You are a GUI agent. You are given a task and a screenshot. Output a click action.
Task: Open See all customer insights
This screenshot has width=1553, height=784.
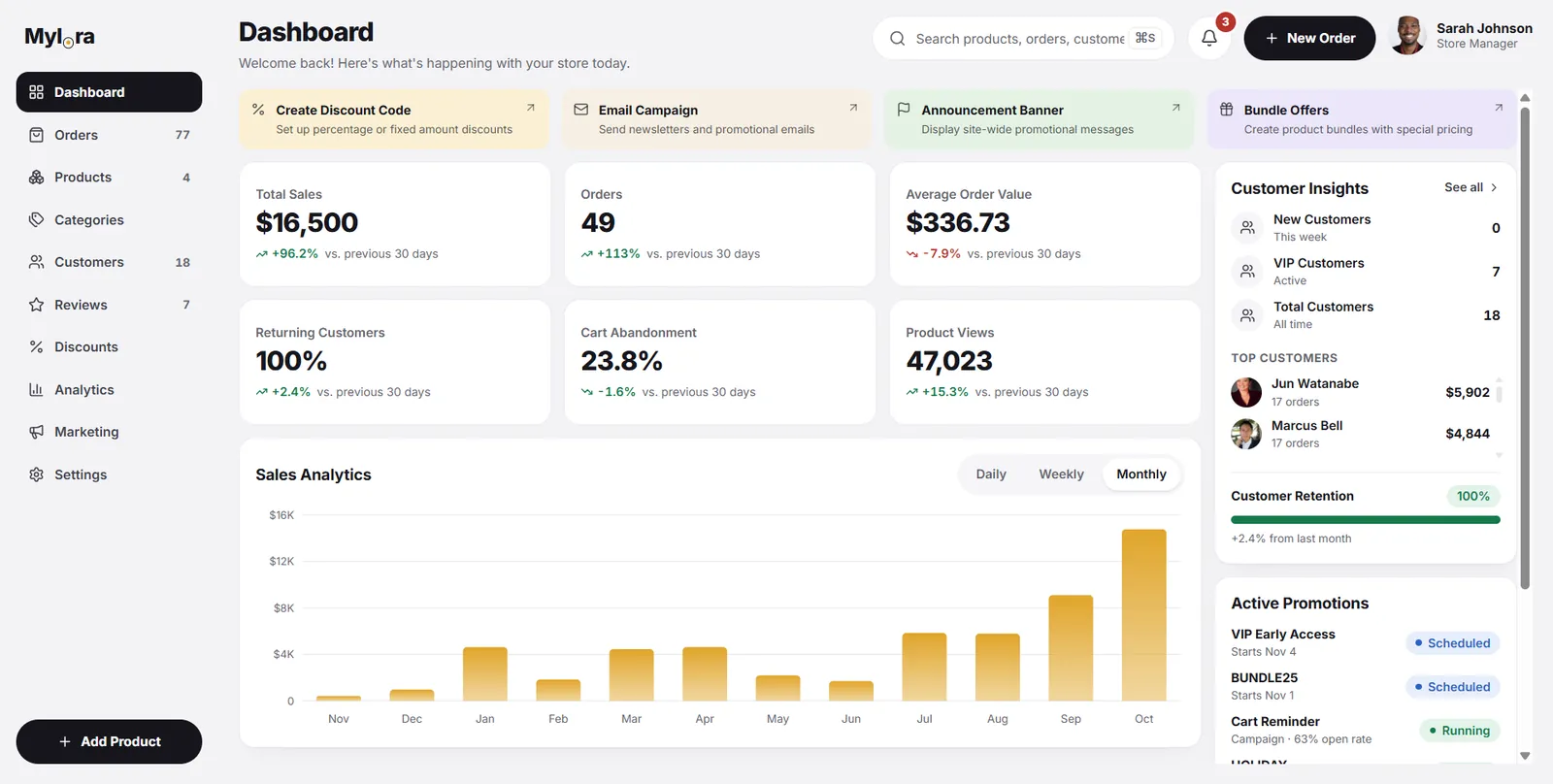(x=1470, y=187)
